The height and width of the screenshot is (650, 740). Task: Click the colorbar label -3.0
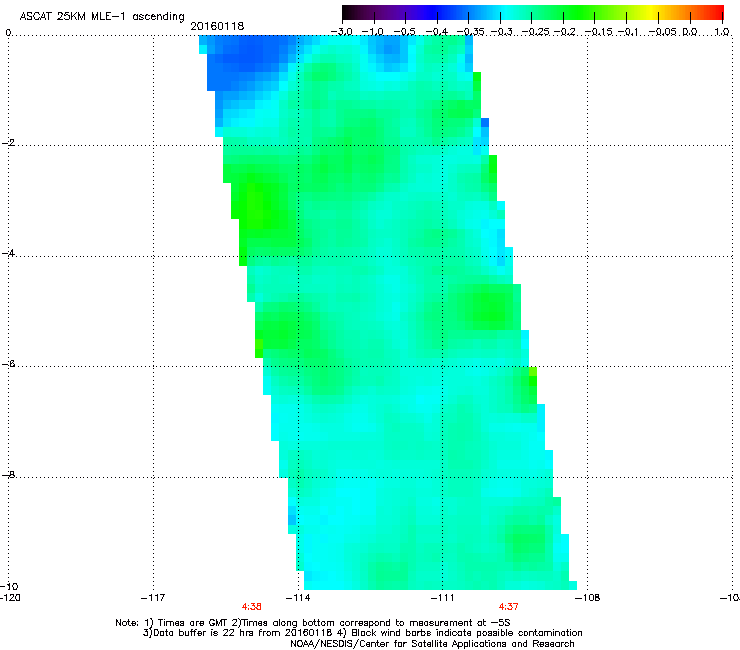(x=341, y=32)
